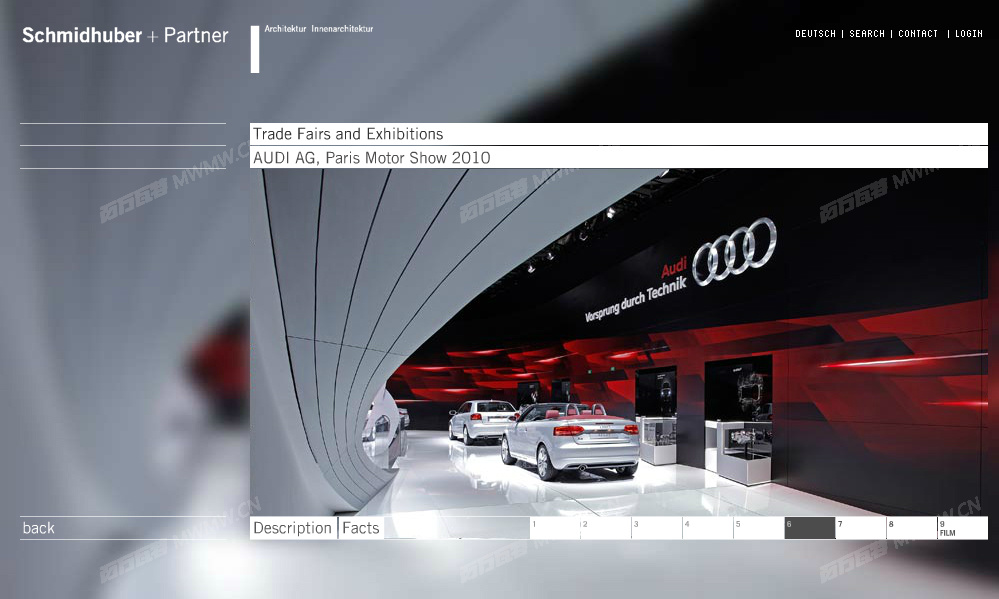Open the LOGIN link
Screen dimensions: 999x599
pyautogui.click(x=968, y=34)
